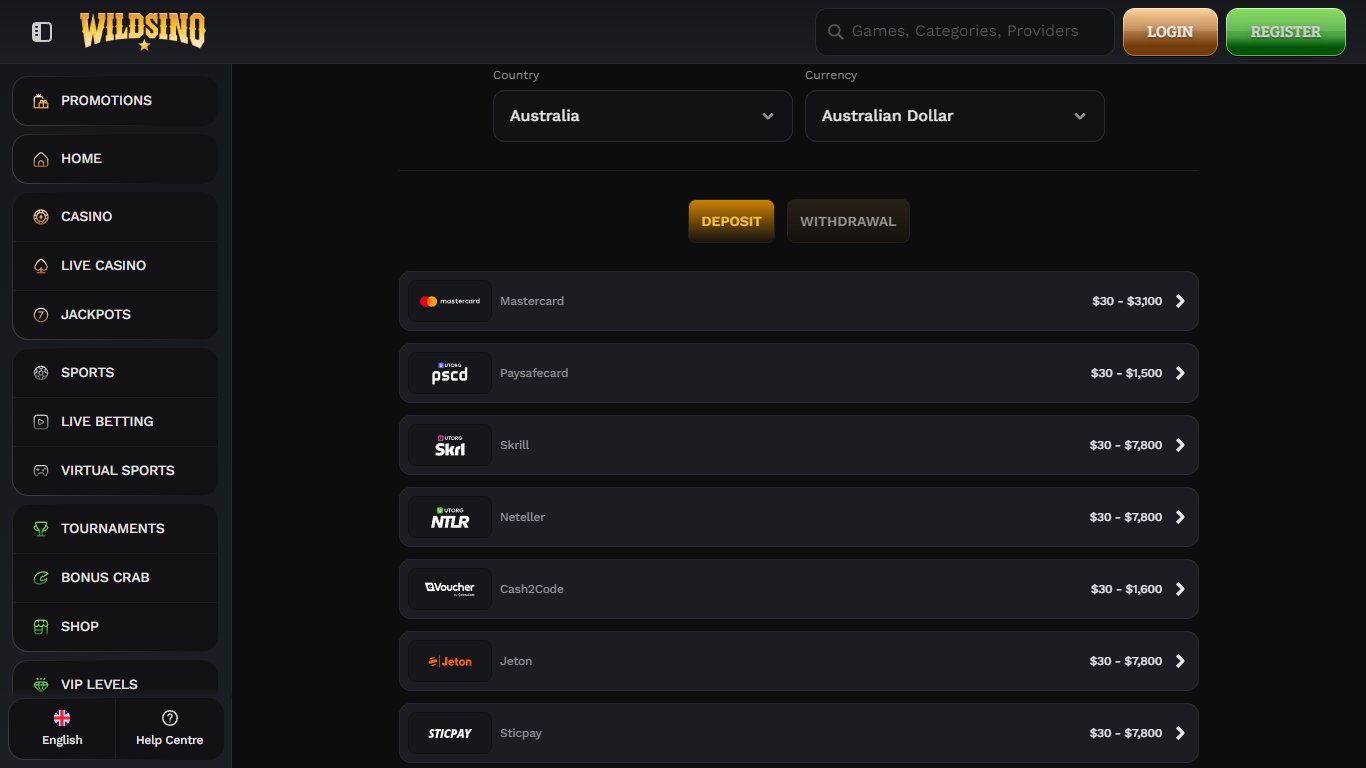Click the Mastercard logo
This screenshot has width=1366, height=768.
pyautogui.click(x=450, y=301)
